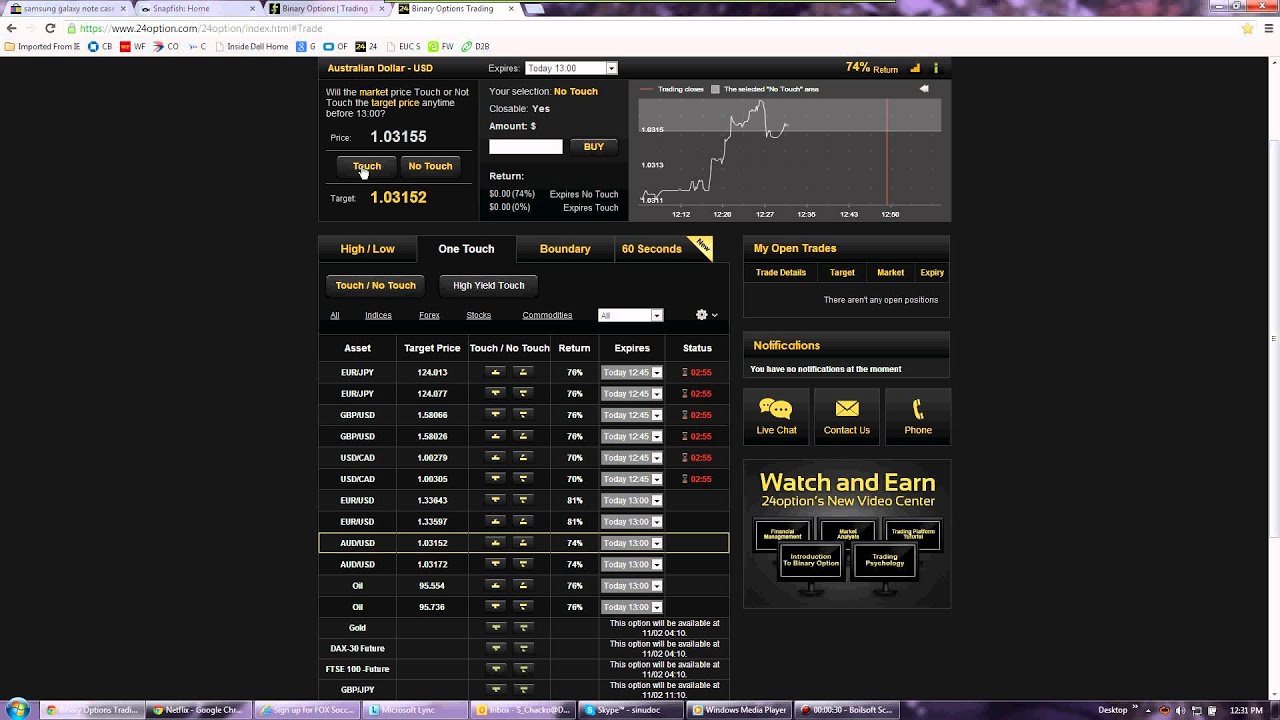Image resolution: width=1280 pixels, height=720 pixels.
Task: Open expiry dropdown for GBP/USD 1.58066
Action: 631,415
